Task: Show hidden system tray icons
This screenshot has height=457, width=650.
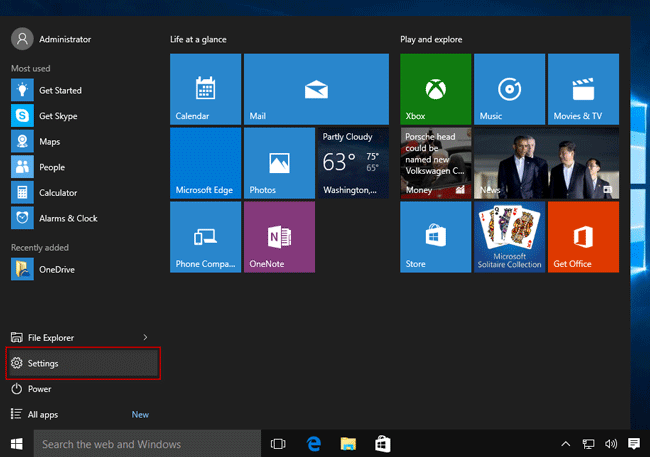Action: coord(565,444)
